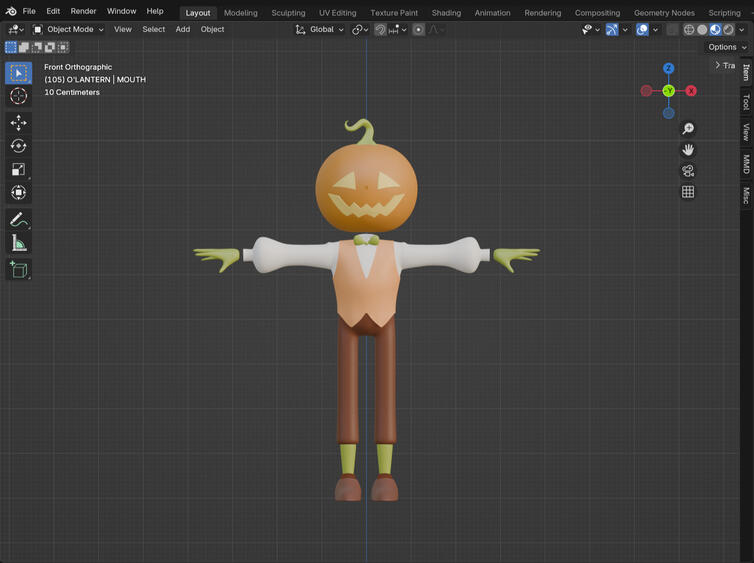Image resolution: width=754 pixels, height=563 pixels.
Task: Choose the Measure tool
Action: click(18, 243)
